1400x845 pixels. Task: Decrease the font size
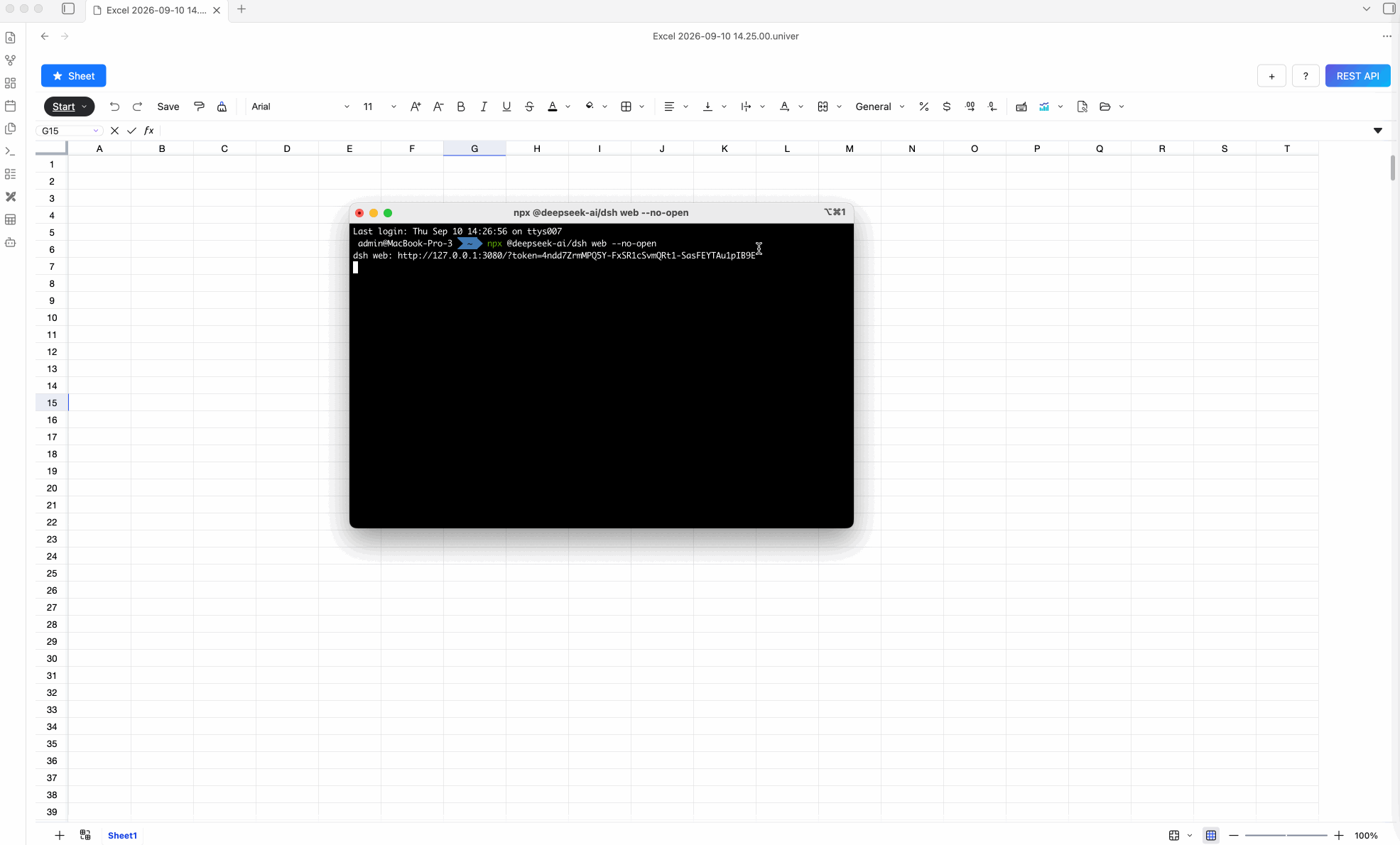438,107
